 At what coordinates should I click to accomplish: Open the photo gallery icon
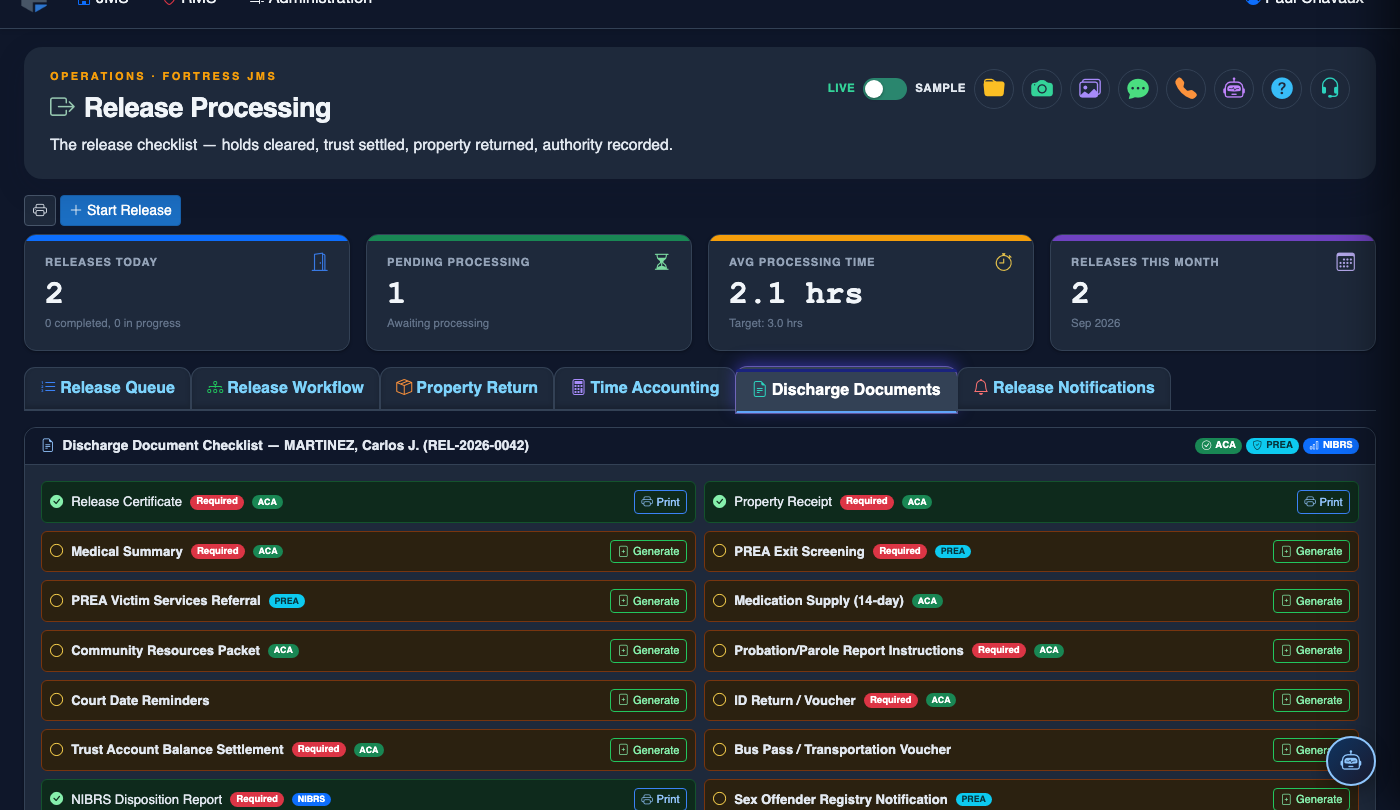click(x=1090, y=88)
